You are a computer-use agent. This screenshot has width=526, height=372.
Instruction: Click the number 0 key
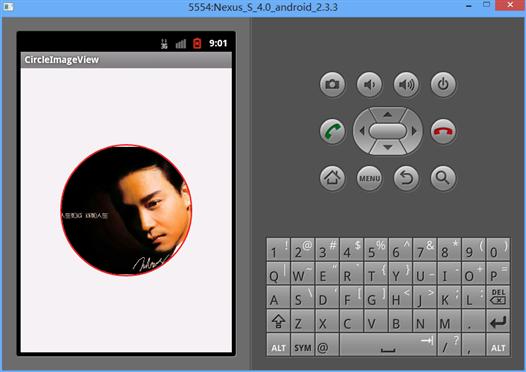498,249
